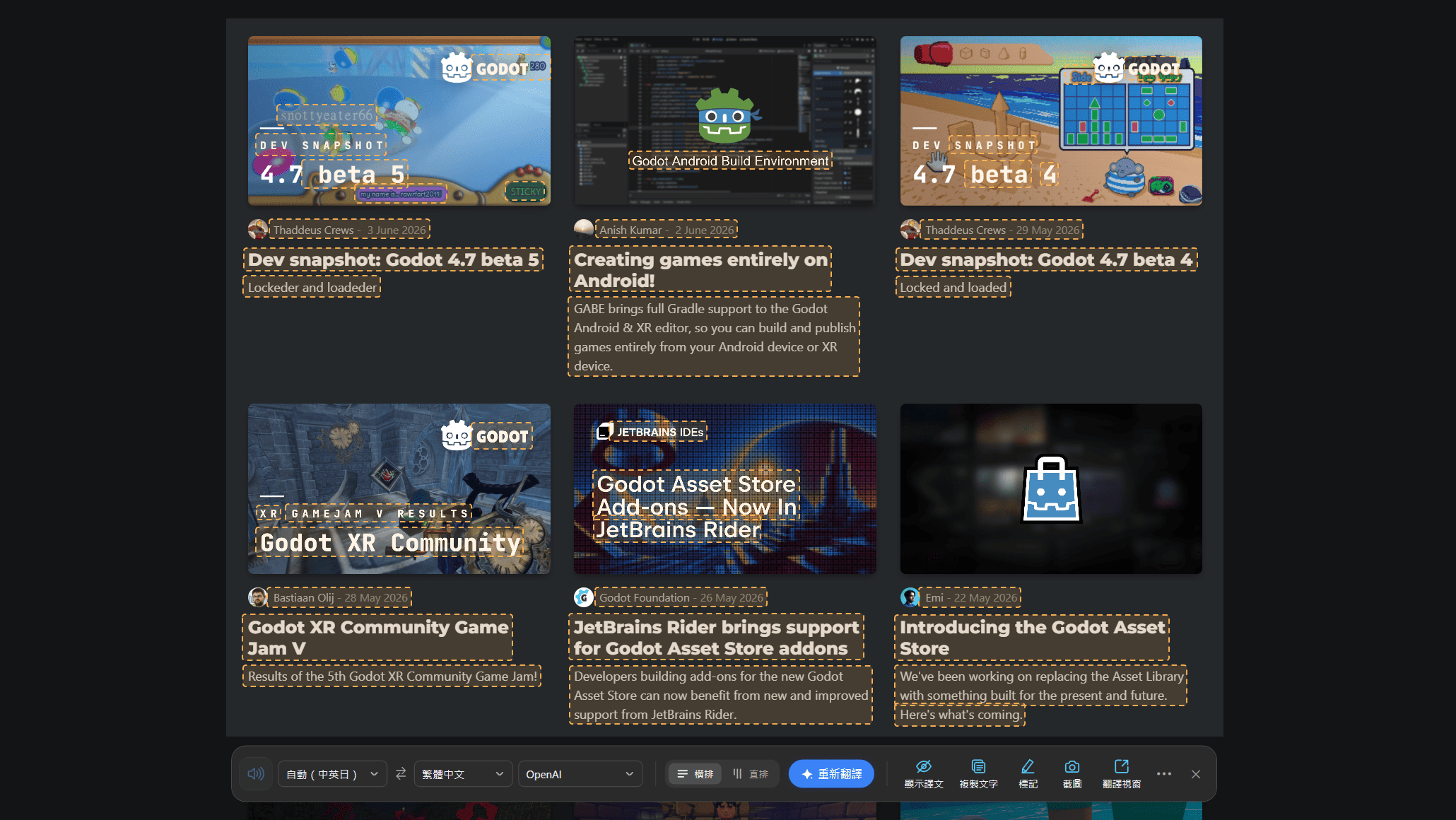This screenshot has width=1456, height=820.
Task: Select 橫排 horizontal layout option
Action: click(x=695, y=774)
